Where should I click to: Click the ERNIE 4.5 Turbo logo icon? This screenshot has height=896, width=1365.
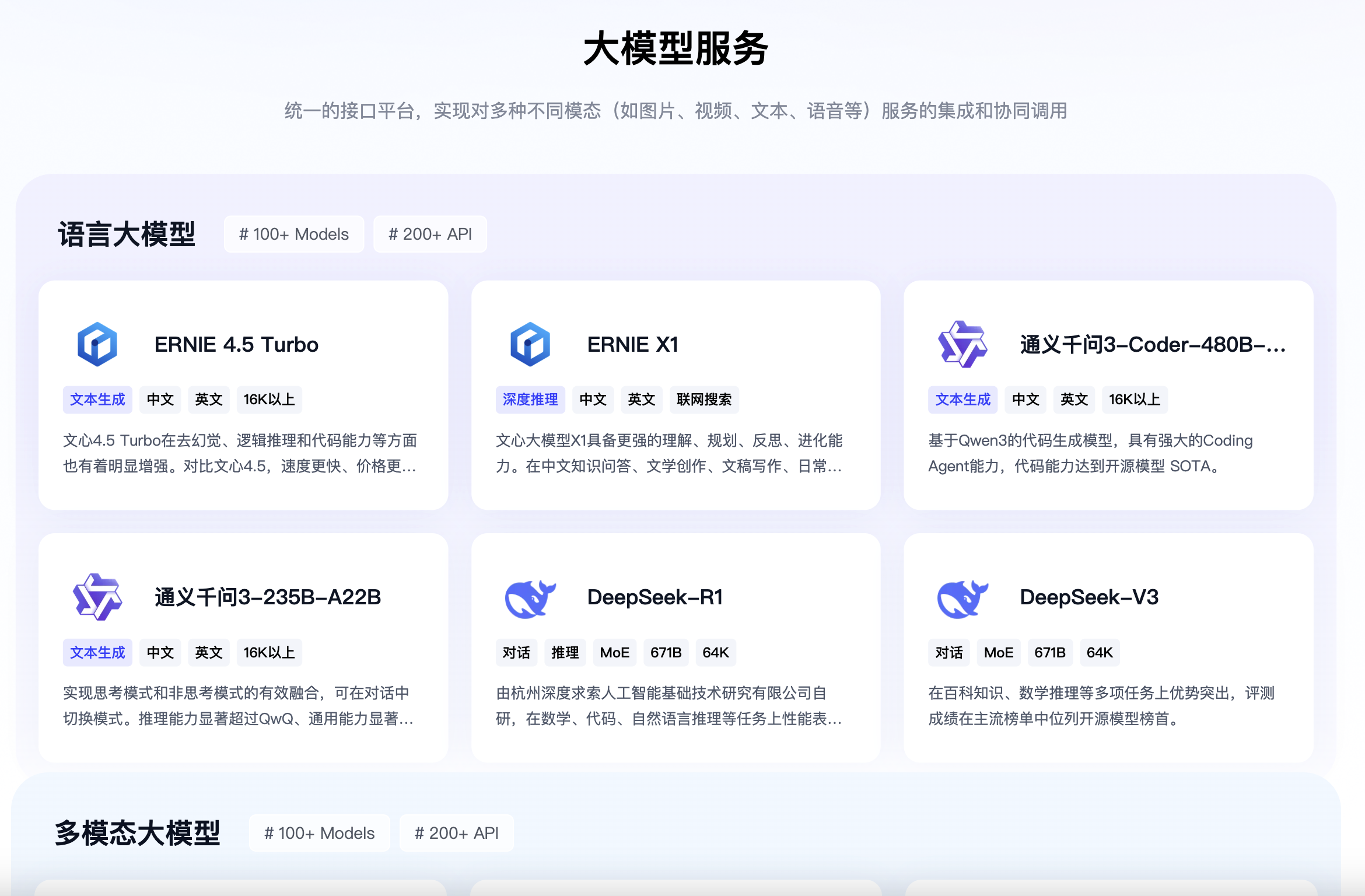pyautogui.click(x=97, y=344)
